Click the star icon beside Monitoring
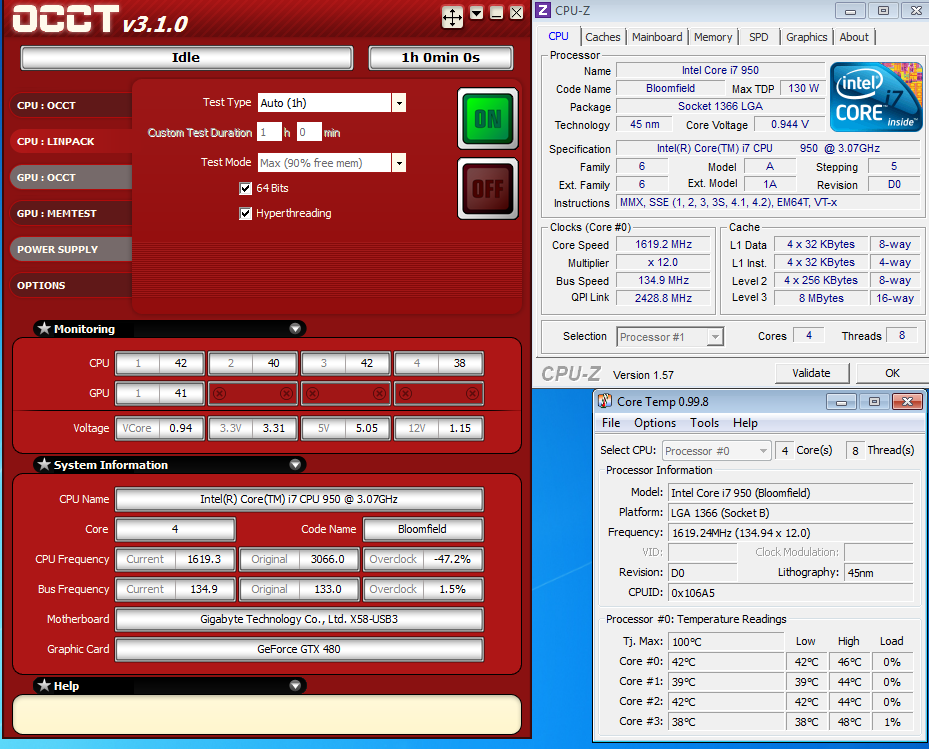 point(44,328)
